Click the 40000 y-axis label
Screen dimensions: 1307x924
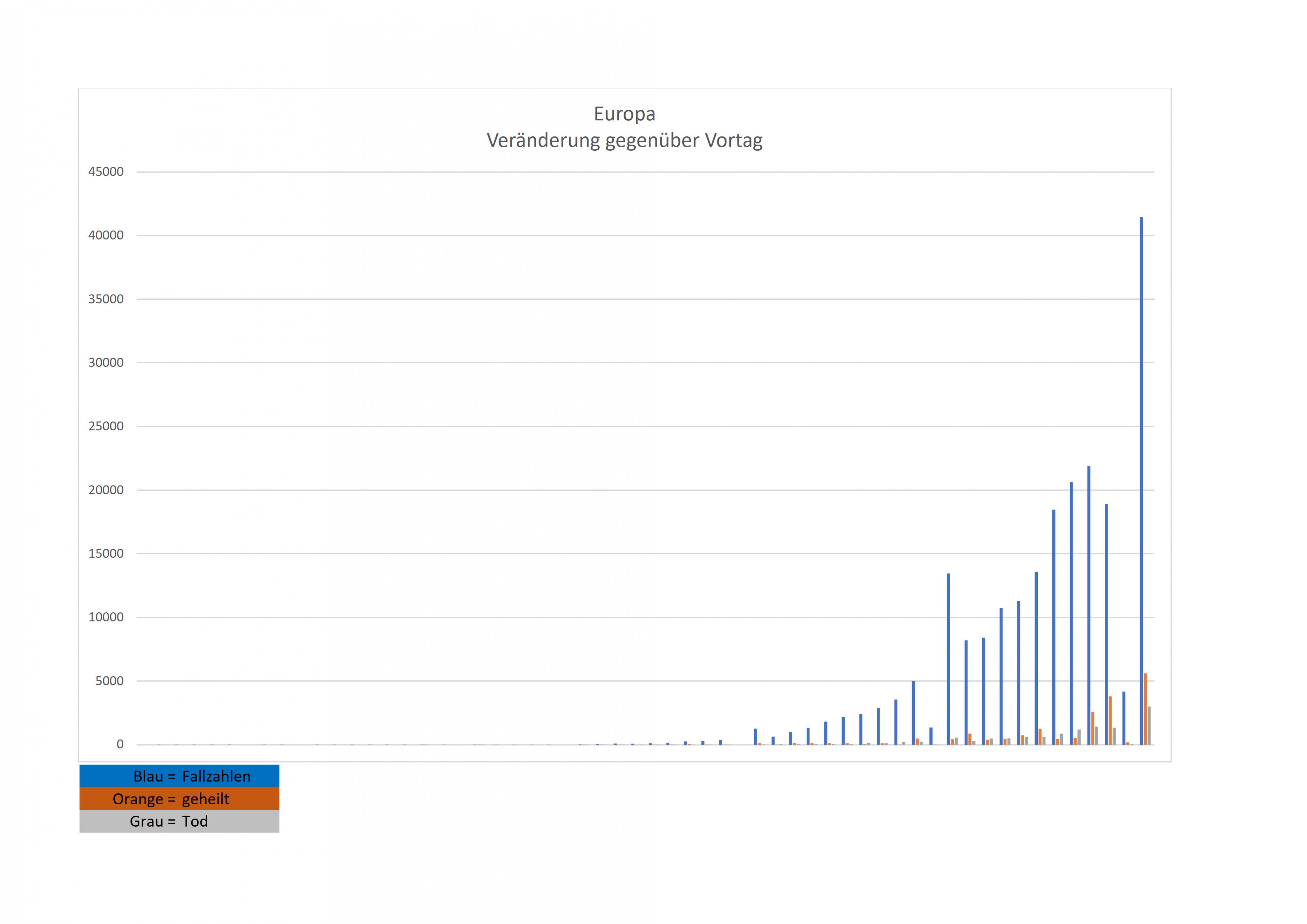click(x=106, y=235)
